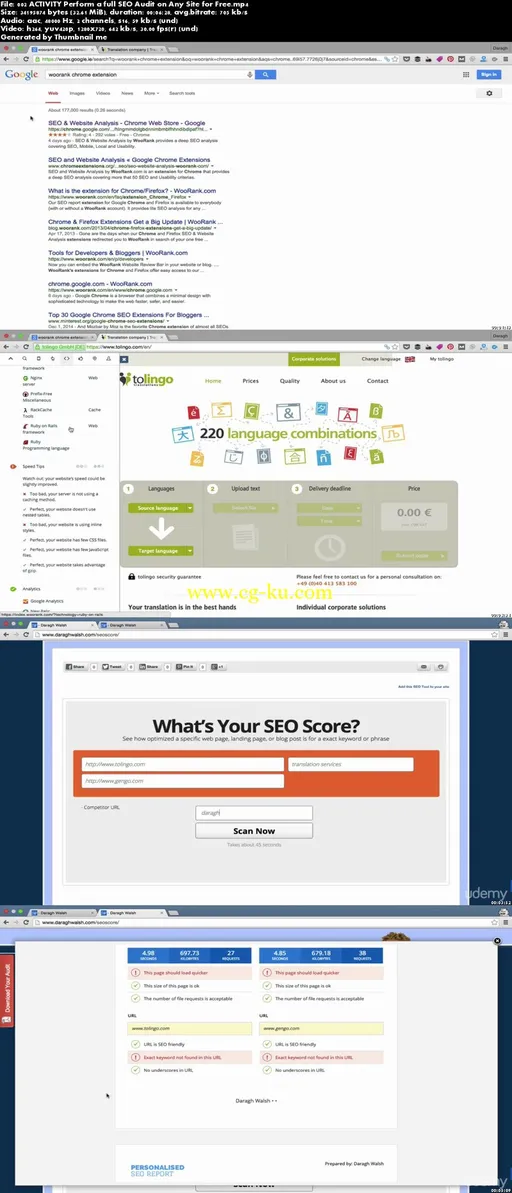This screenshot has width=512, height=1193.
Task: Click the code brackets icon in the WooRank panel toolbar
Action: 66,358
